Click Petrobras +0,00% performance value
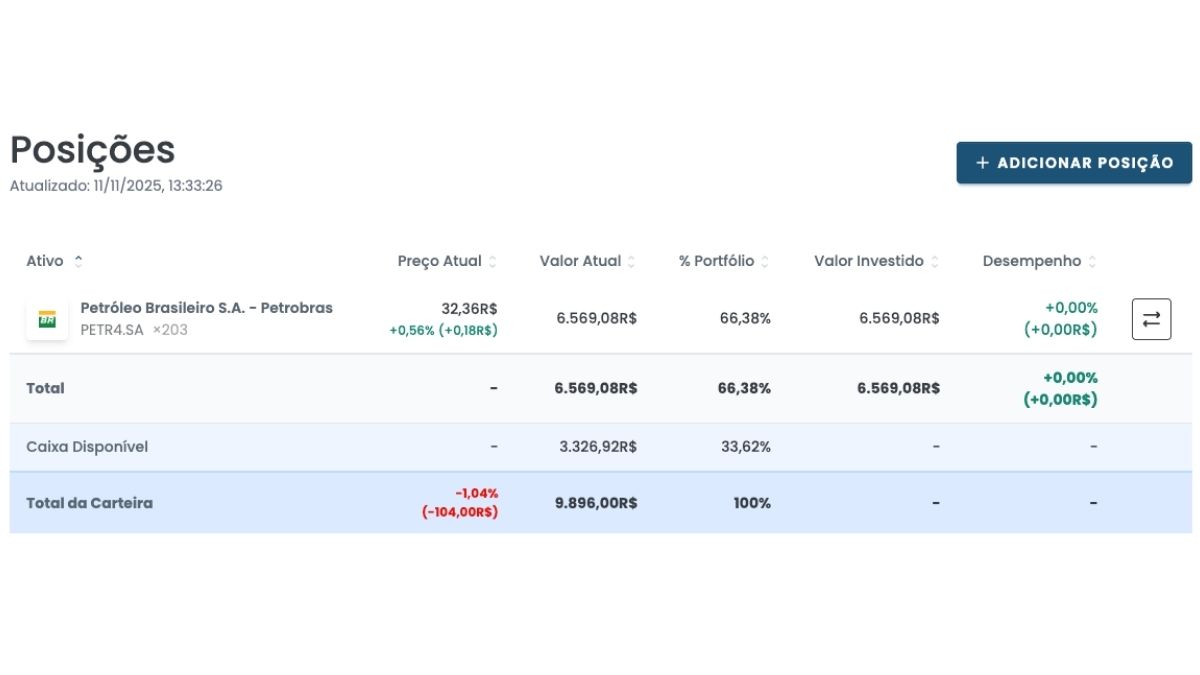The height and width of the screenshot is (675, 1200). [1070, 308]
